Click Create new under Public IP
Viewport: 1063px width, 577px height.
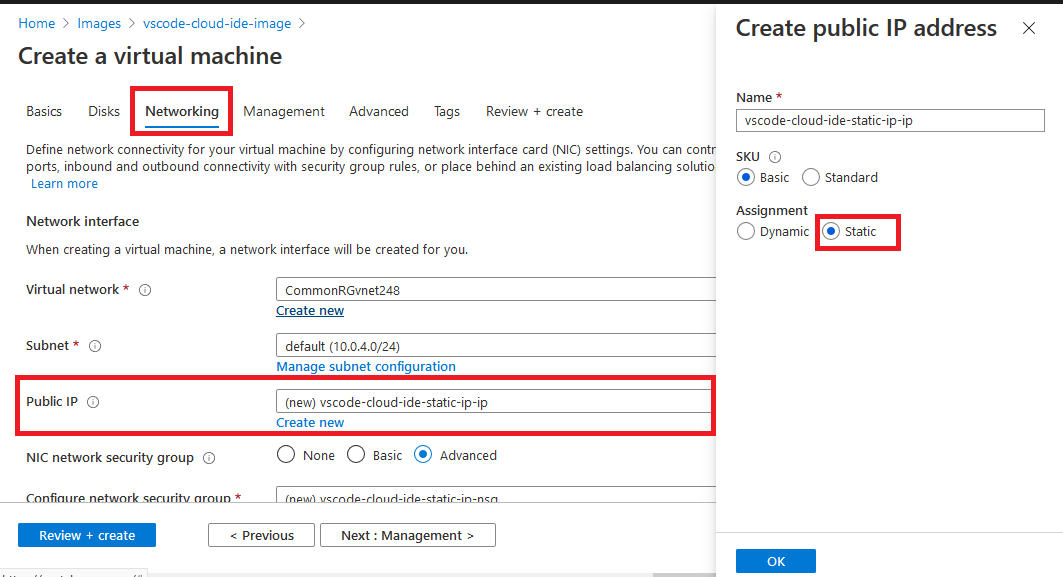[x=310, y=422]
